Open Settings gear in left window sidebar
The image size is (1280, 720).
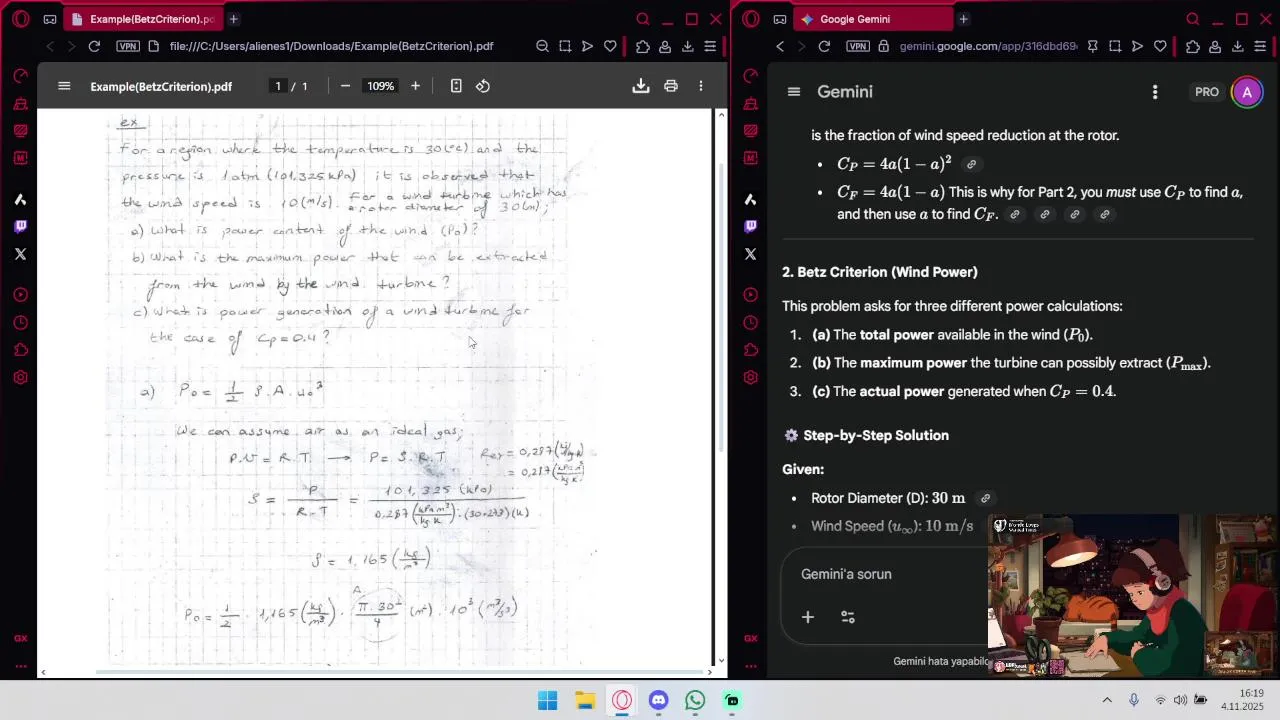pyautogui.click(x=21, y=378)
